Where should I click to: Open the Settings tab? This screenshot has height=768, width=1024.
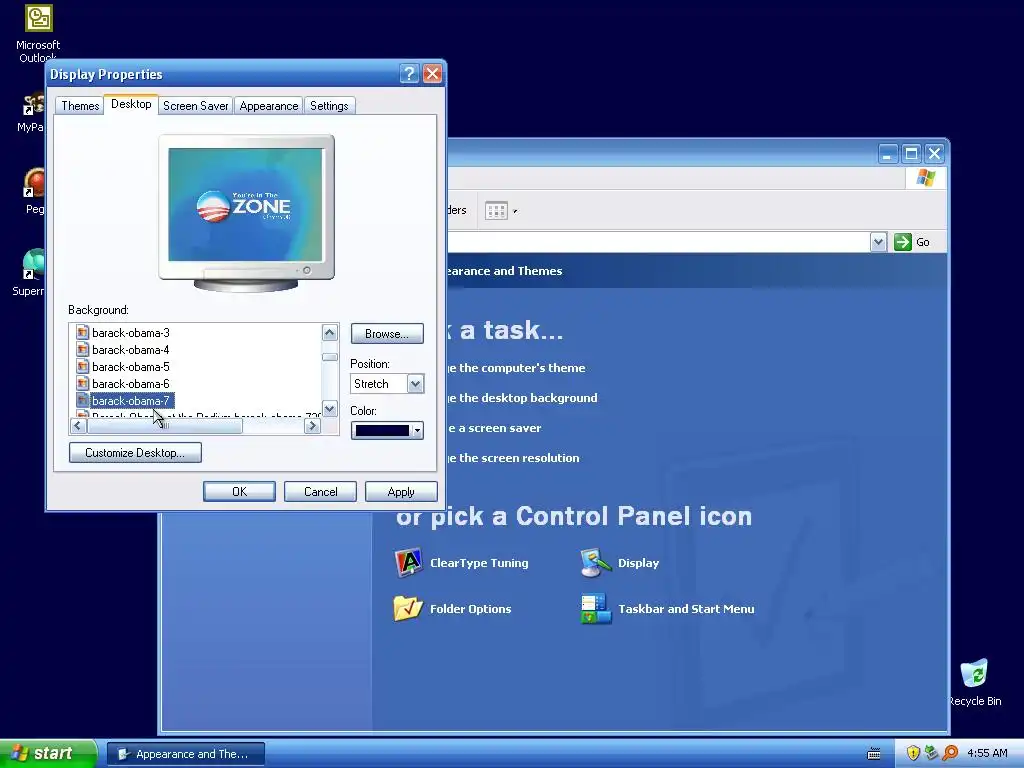pyautogui.click(x=329, y=106)
